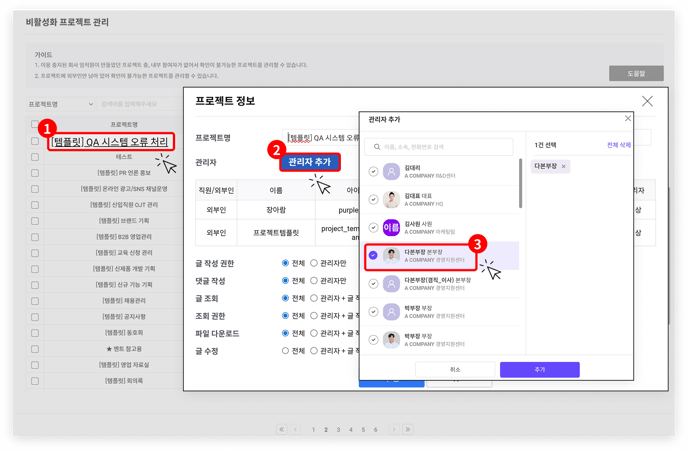Click the name search field in 관리자 추가
The width and height of the screenshot is (688, 451).
(x=445, y=147)
